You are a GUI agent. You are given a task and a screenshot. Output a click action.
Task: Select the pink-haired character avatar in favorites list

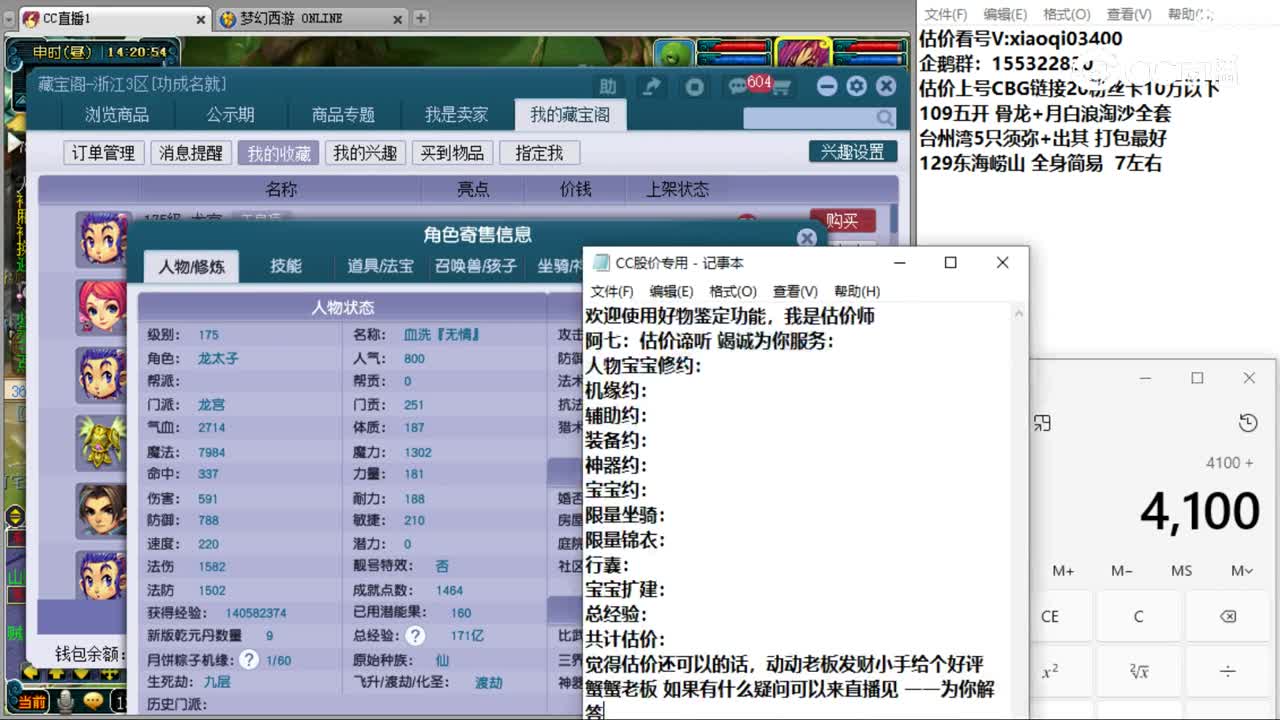102,306
